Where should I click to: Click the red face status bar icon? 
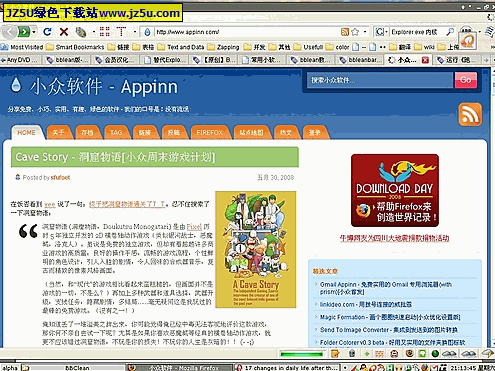click(x=394, y=354)
